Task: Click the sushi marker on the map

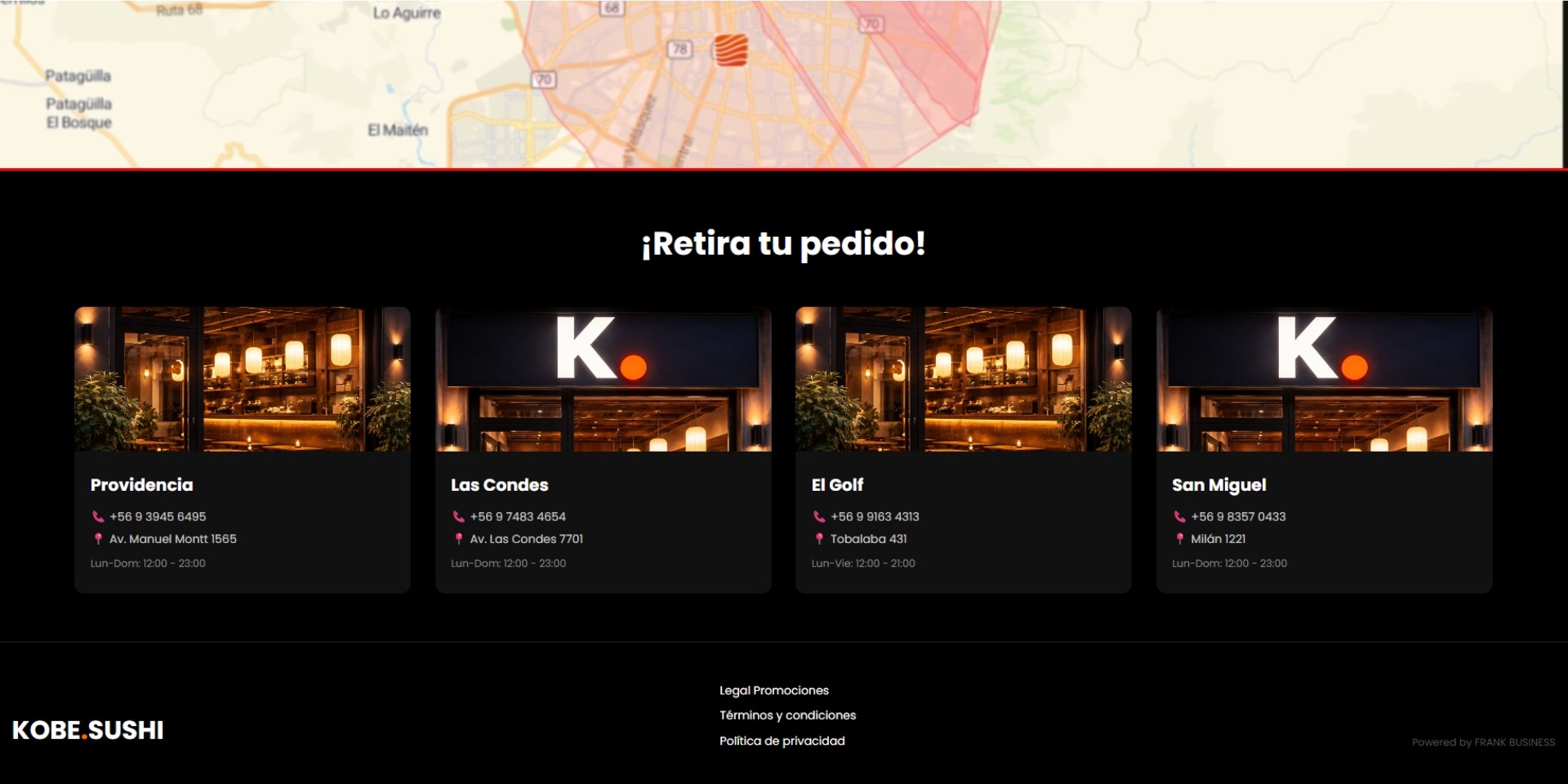Action: pos(729,51)
